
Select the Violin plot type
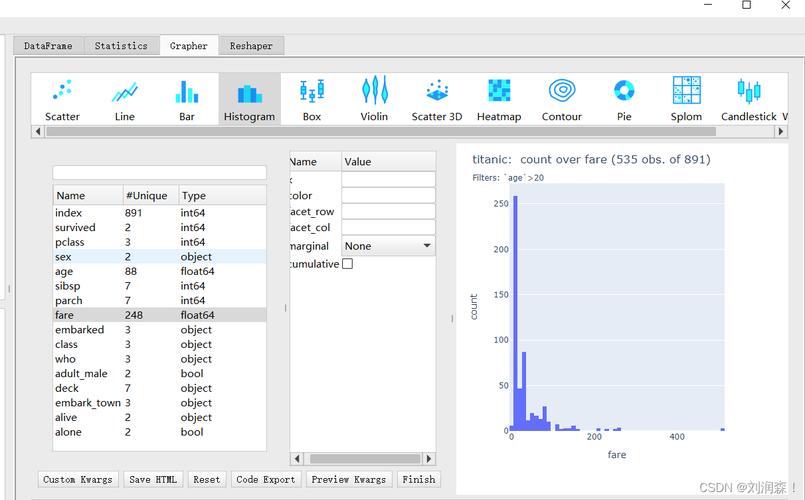point(374,99)
